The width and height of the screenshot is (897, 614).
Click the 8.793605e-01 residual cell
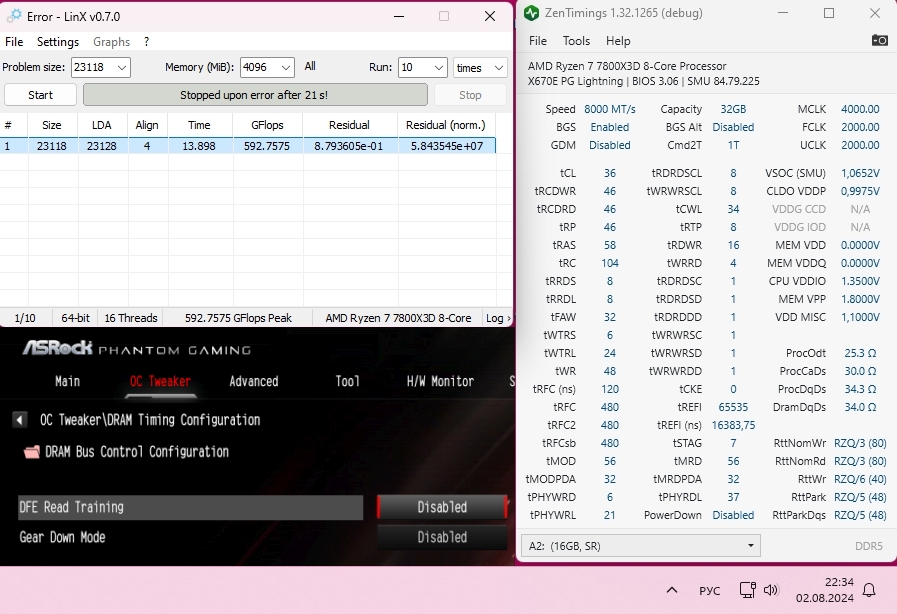(349, 146)
